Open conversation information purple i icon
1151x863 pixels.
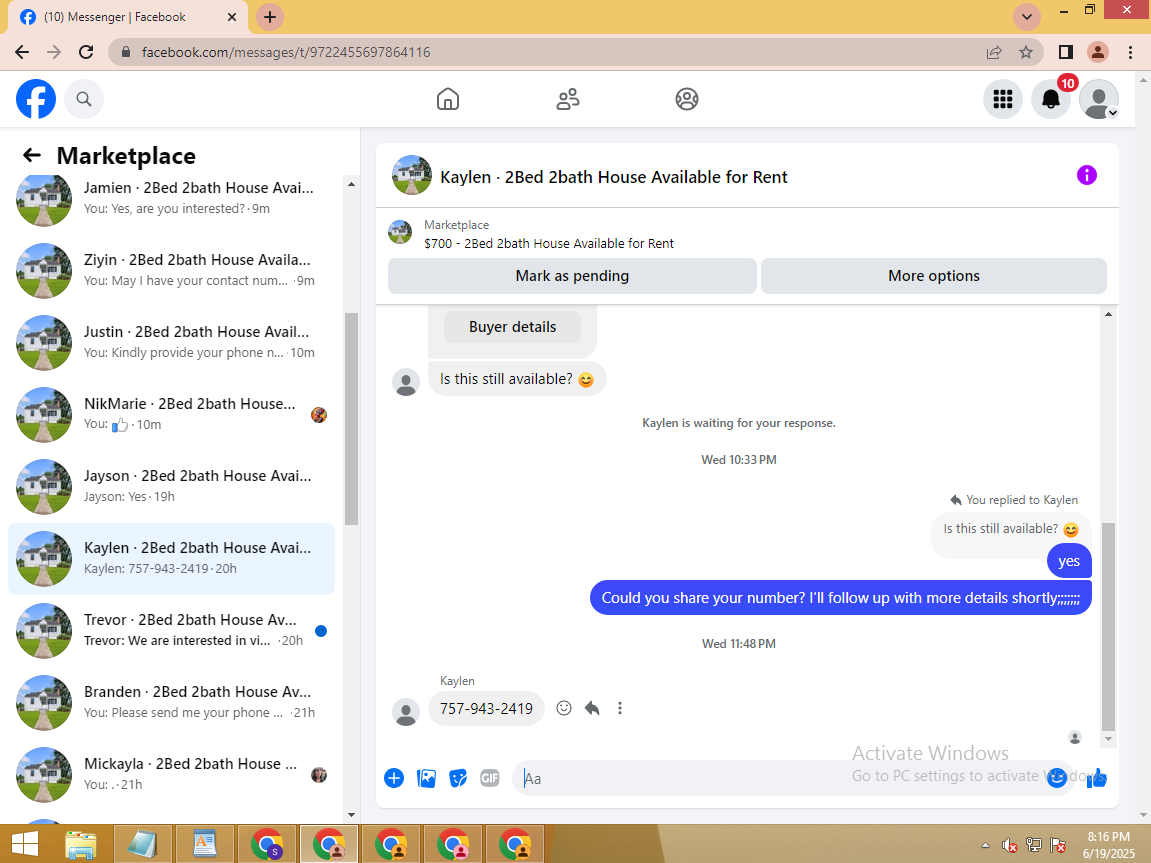pos(1086,175)
